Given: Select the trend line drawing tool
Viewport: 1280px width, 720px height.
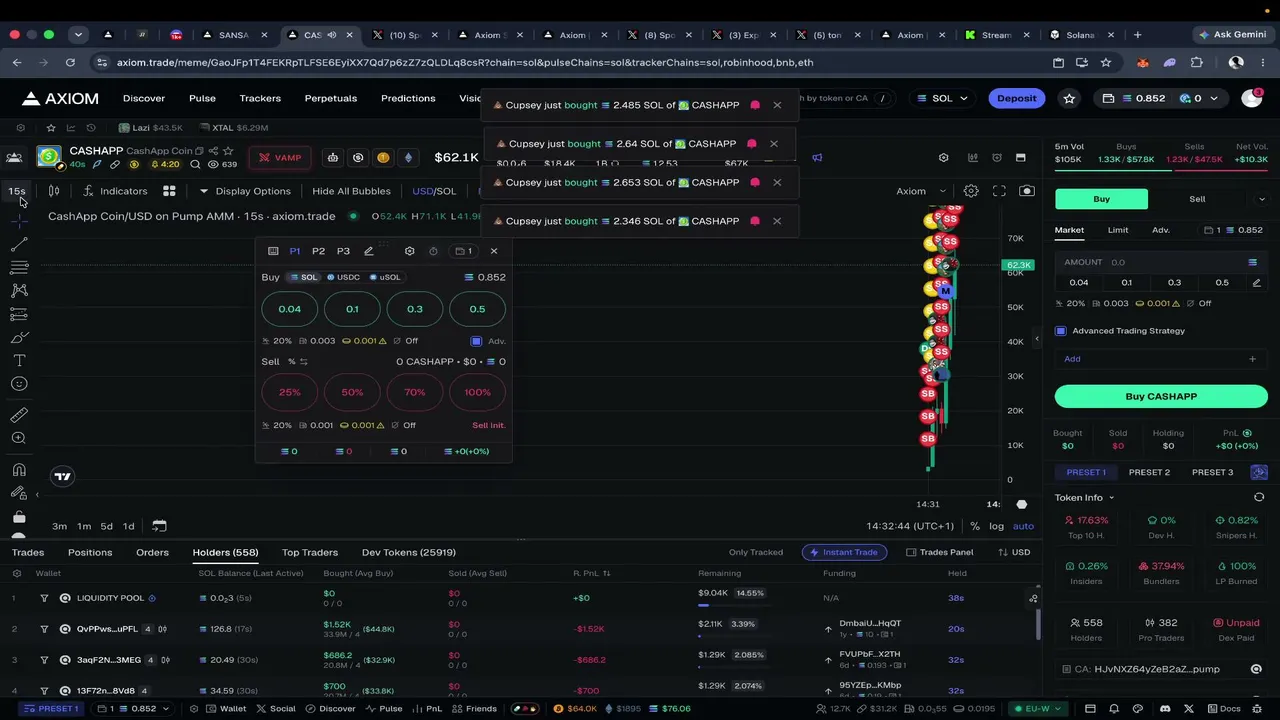Looking at the screenshot, I should pyautogui.click(x=19, y=244).
